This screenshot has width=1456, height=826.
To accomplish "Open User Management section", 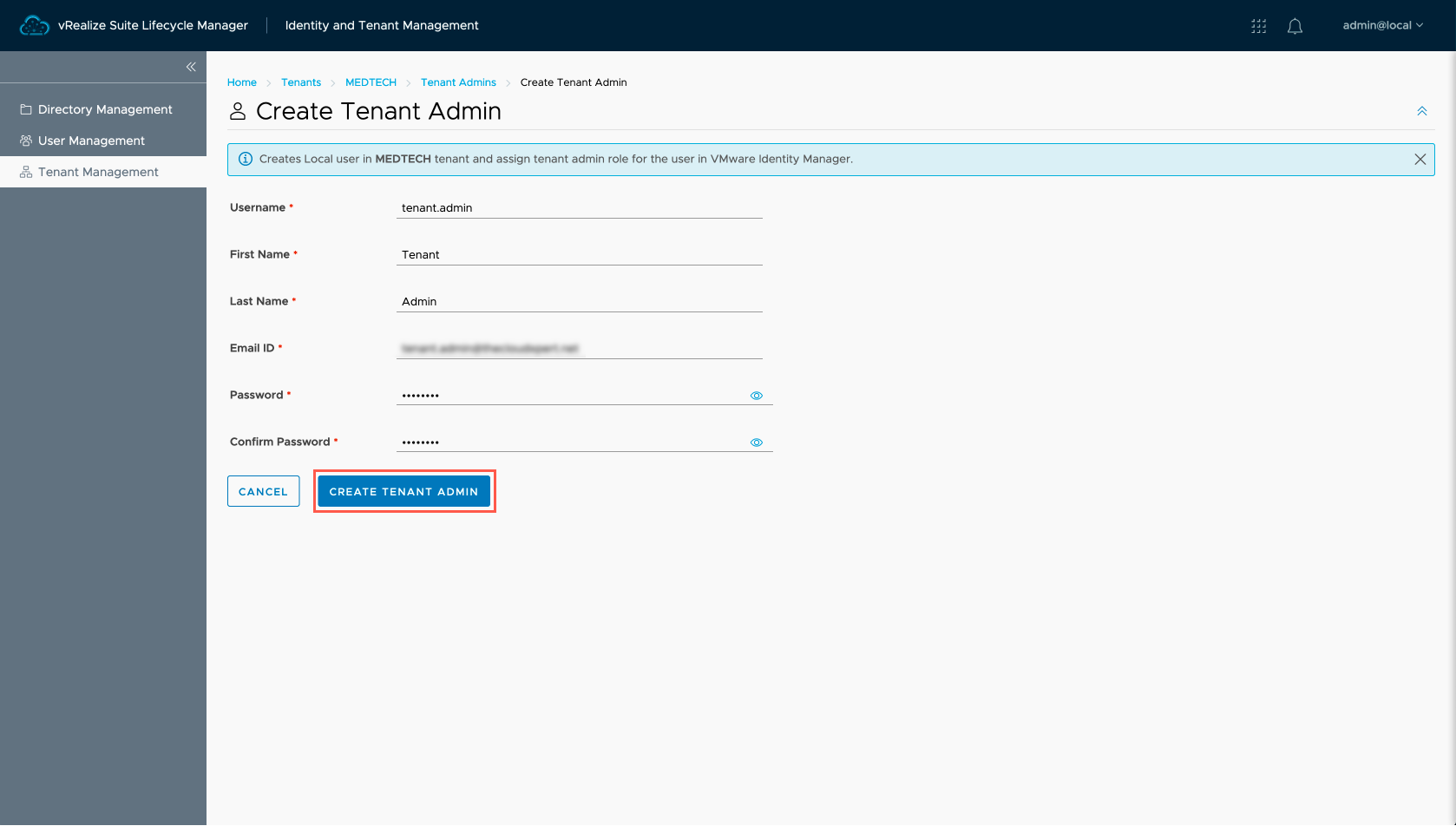I will tap(91, 141).
